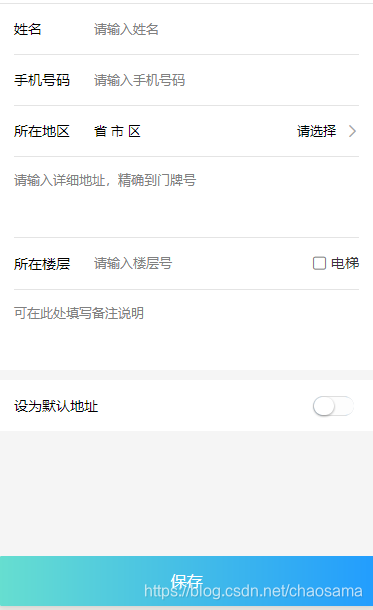
Task: Click the 省 province text
Action: click(100, 131)
